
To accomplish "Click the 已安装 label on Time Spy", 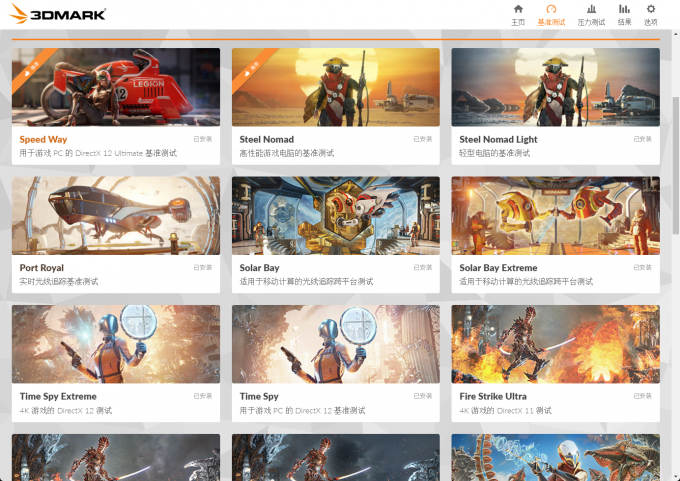I will (x=422, y=396).
